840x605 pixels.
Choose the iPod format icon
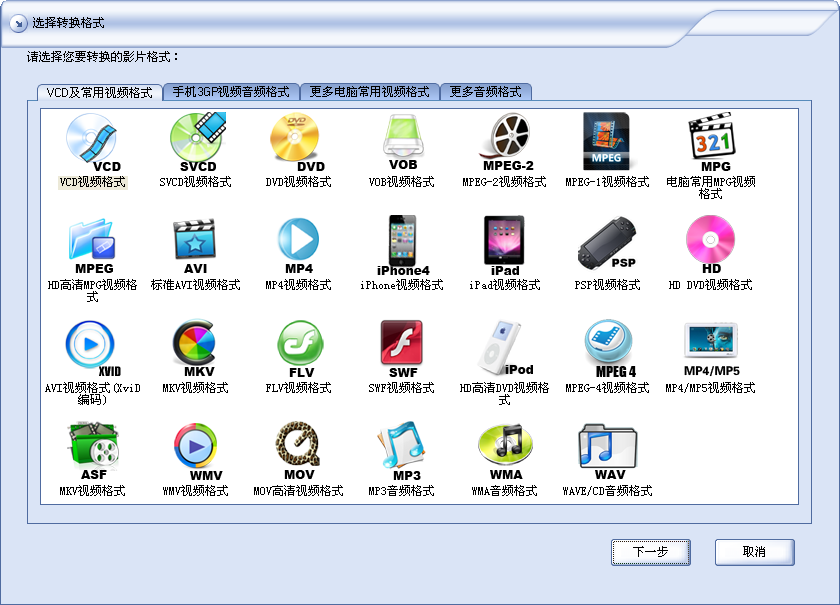click(505, 348)
